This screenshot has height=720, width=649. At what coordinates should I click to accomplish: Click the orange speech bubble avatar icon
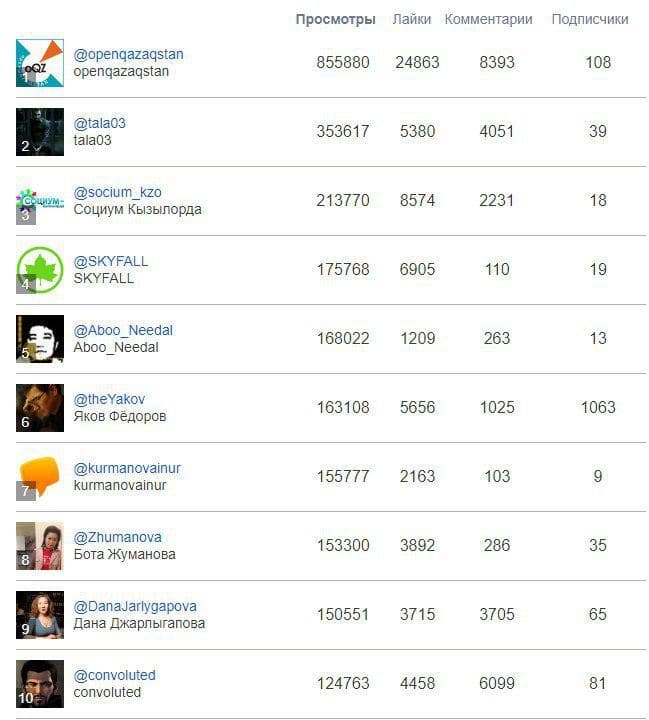pos(40,477)
